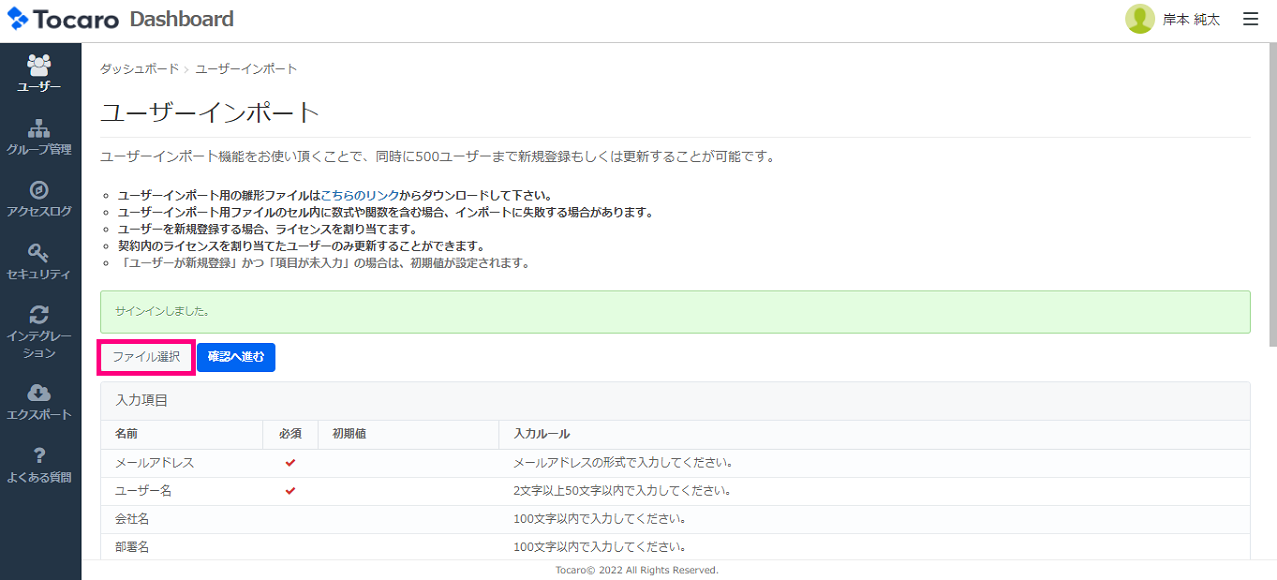This screenshot has height=580, width=1277.
Task: Open FAQ question mark icon
Action: (x=39, y=455)
